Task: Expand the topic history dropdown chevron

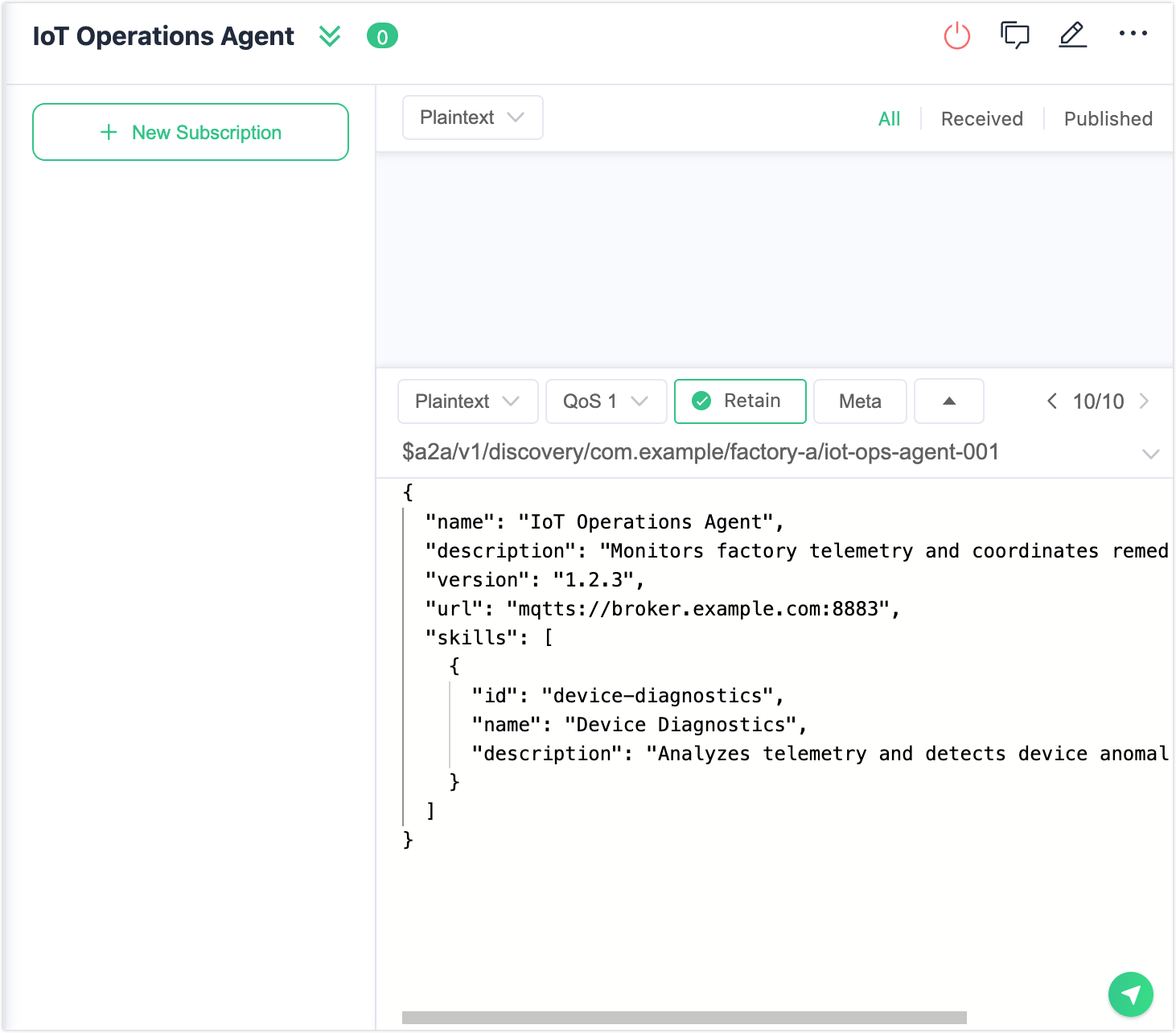Action: [1149, 453]
